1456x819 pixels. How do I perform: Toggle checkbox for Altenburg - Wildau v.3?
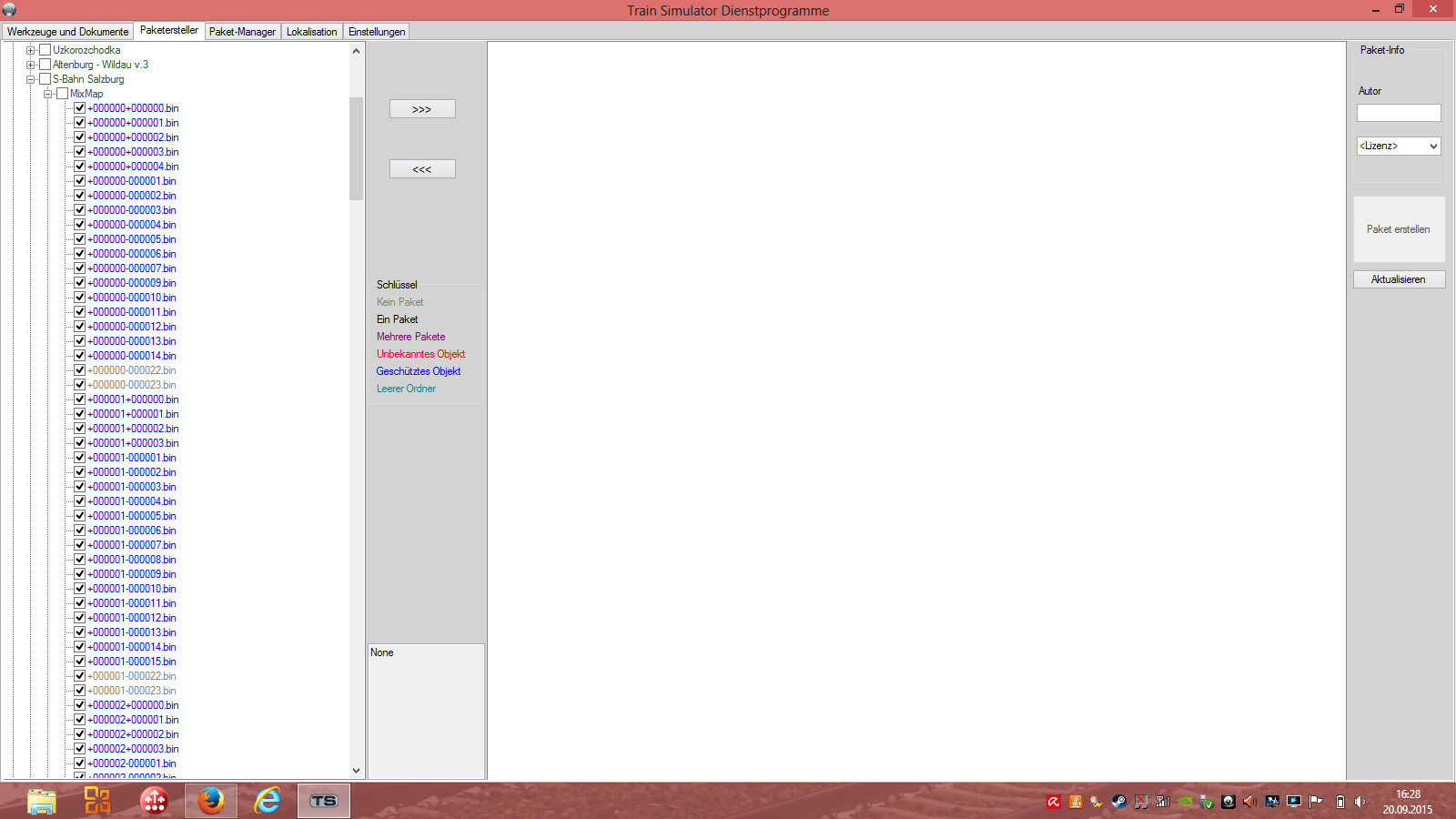pyautogui.click(x=45, y=65)
